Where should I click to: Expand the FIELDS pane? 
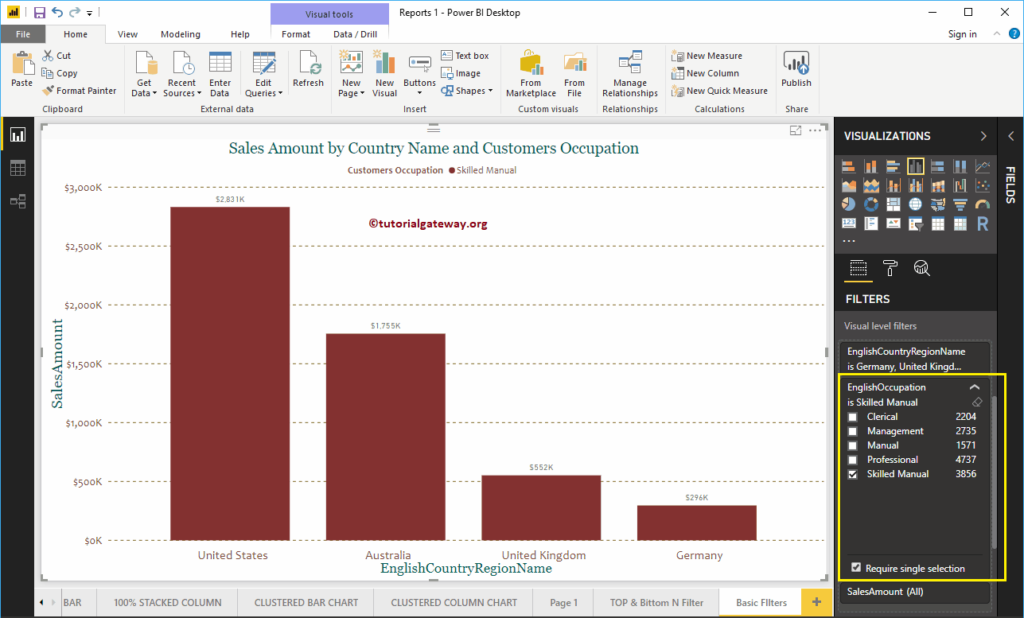click(x=1010, y=136)
